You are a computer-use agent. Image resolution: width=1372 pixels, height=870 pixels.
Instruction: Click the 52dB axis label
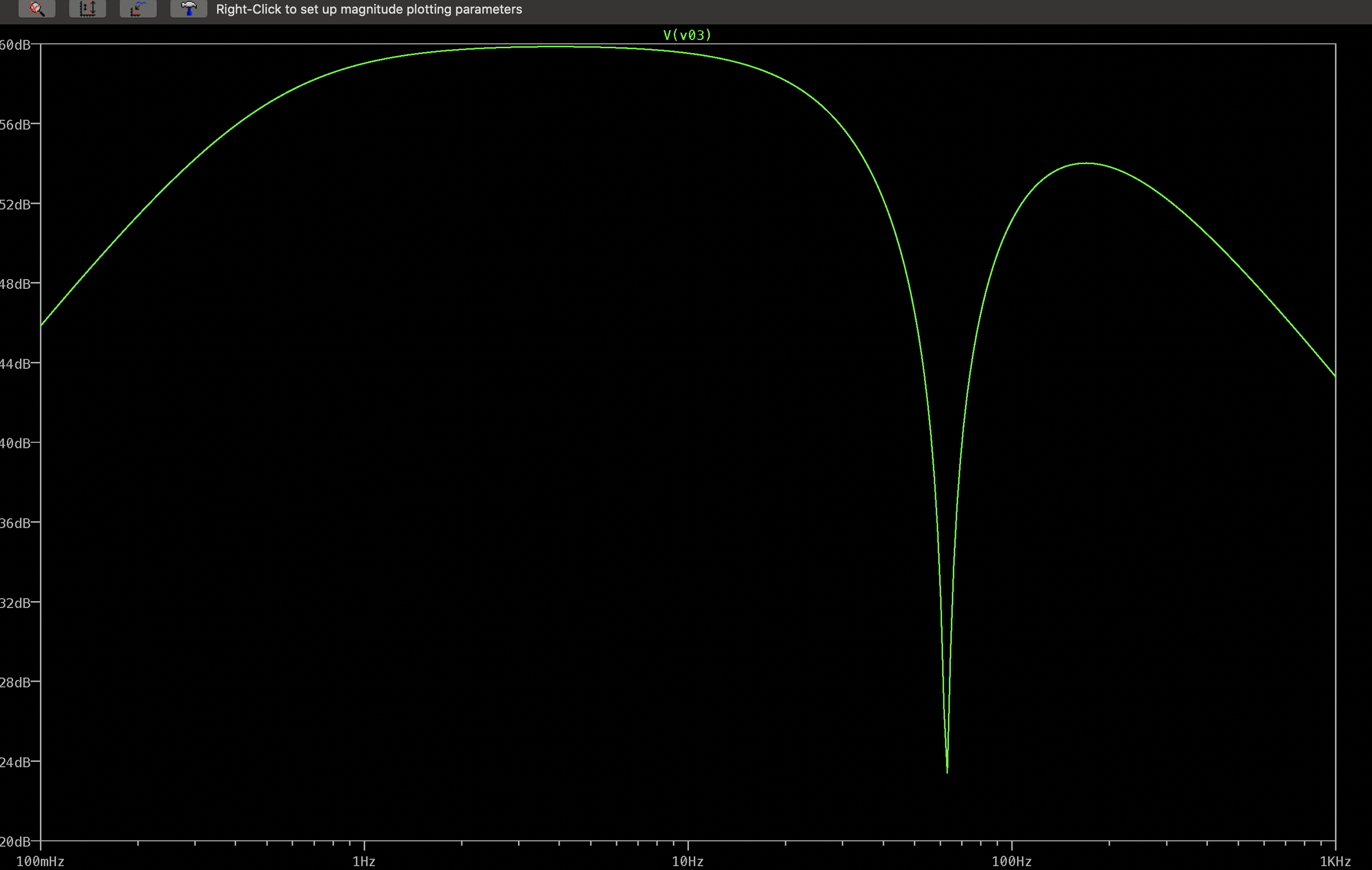tap(15, 204)
